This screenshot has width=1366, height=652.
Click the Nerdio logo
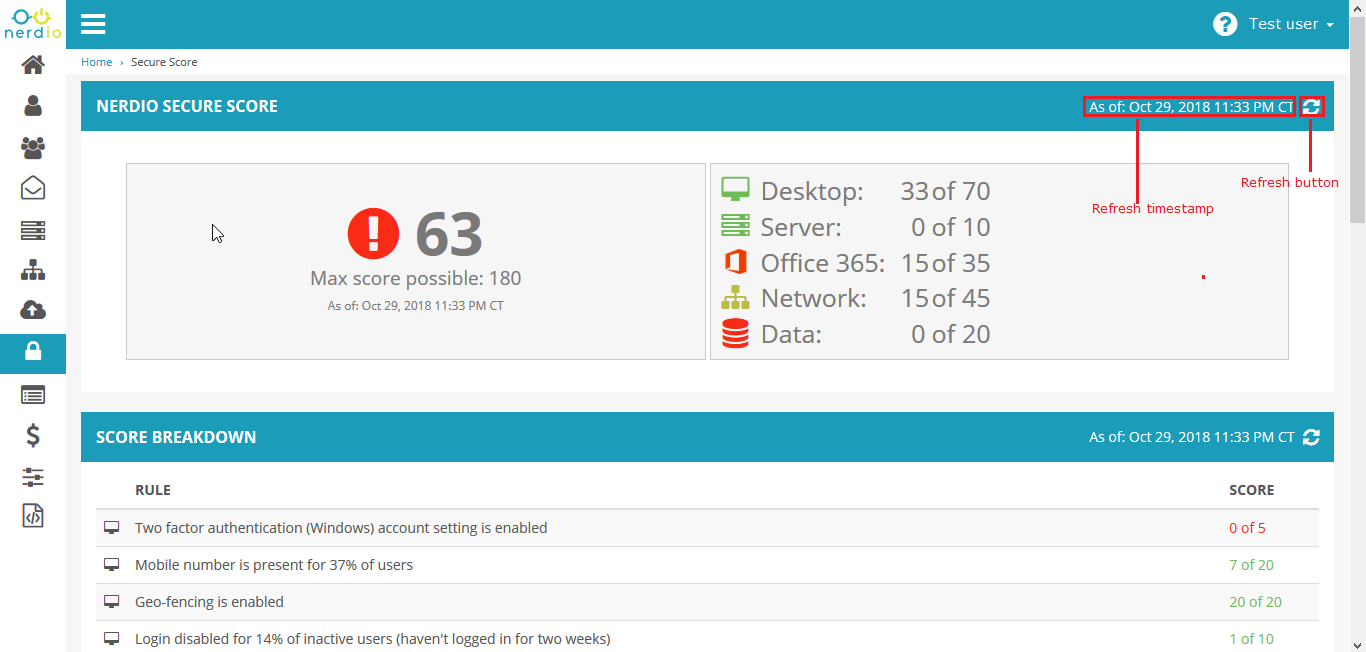coord(33,23)
